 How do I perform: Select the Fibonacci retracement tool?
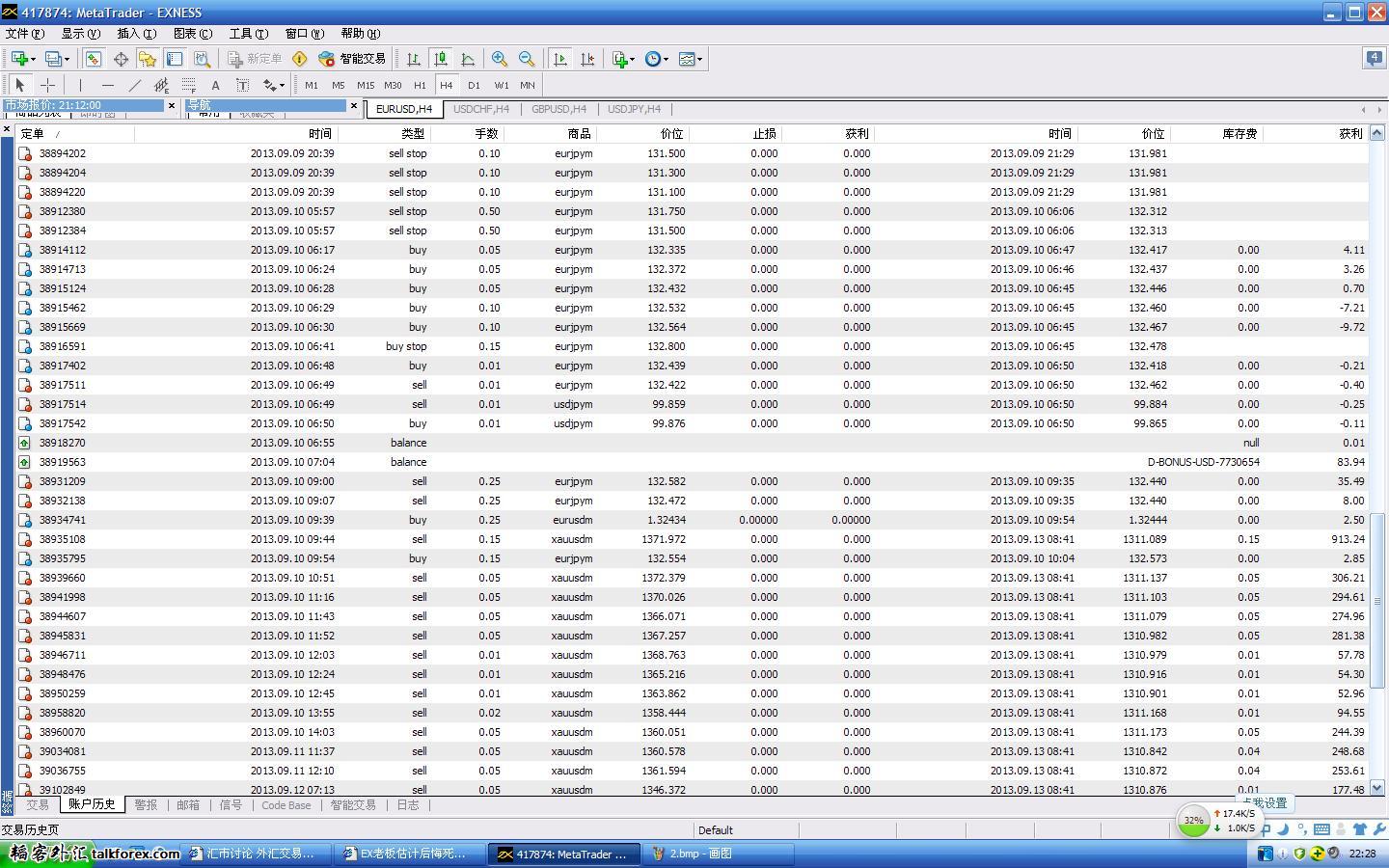[189, 85]
